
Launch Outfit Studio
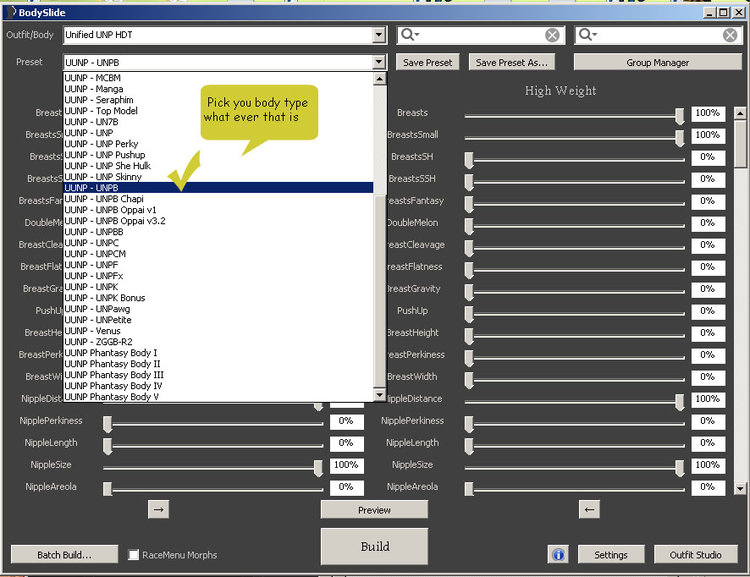[695, 555]
